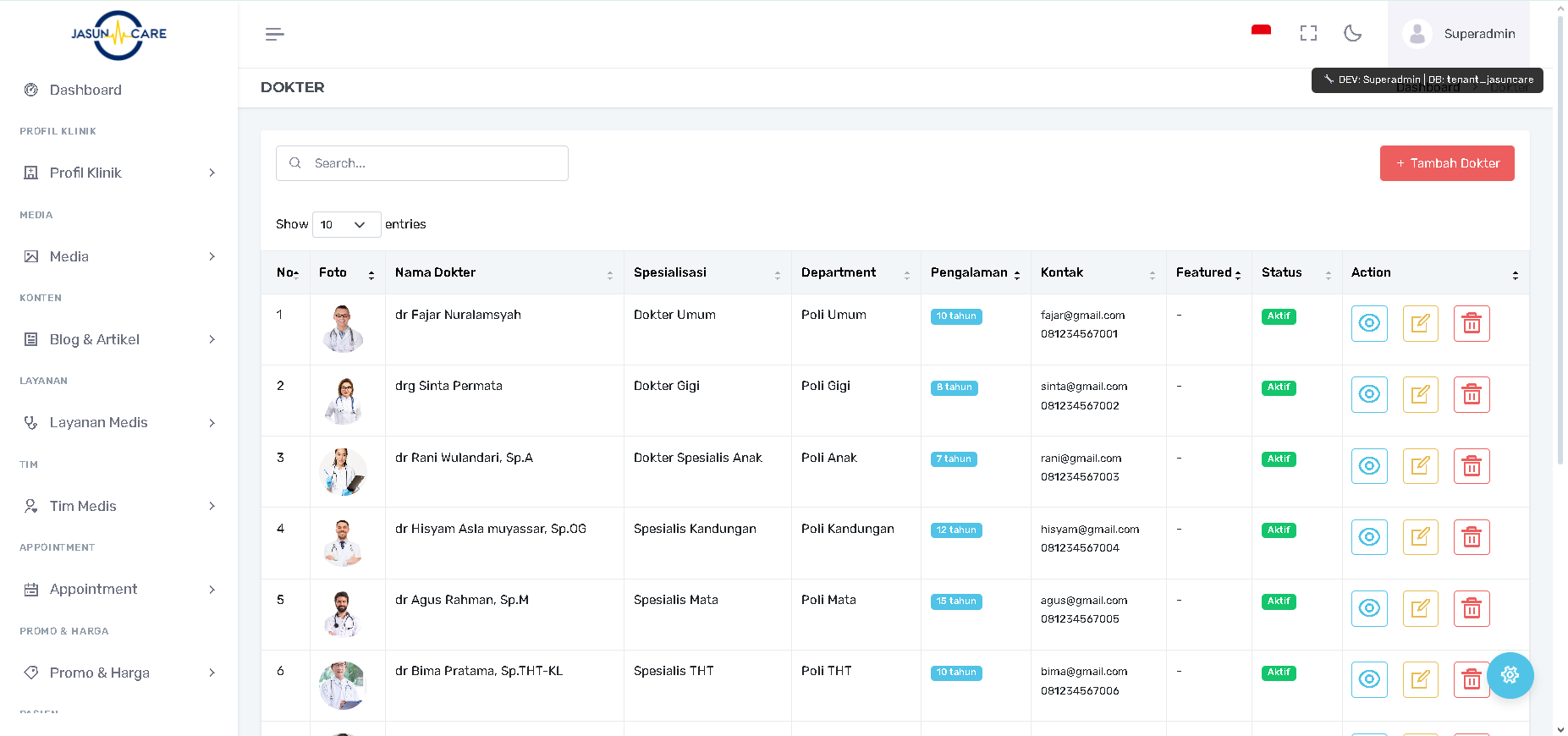The height and width of the screenshot is (736, 1568).
Task: Click the Tambah Dokter button
Action: (1446, 163)
